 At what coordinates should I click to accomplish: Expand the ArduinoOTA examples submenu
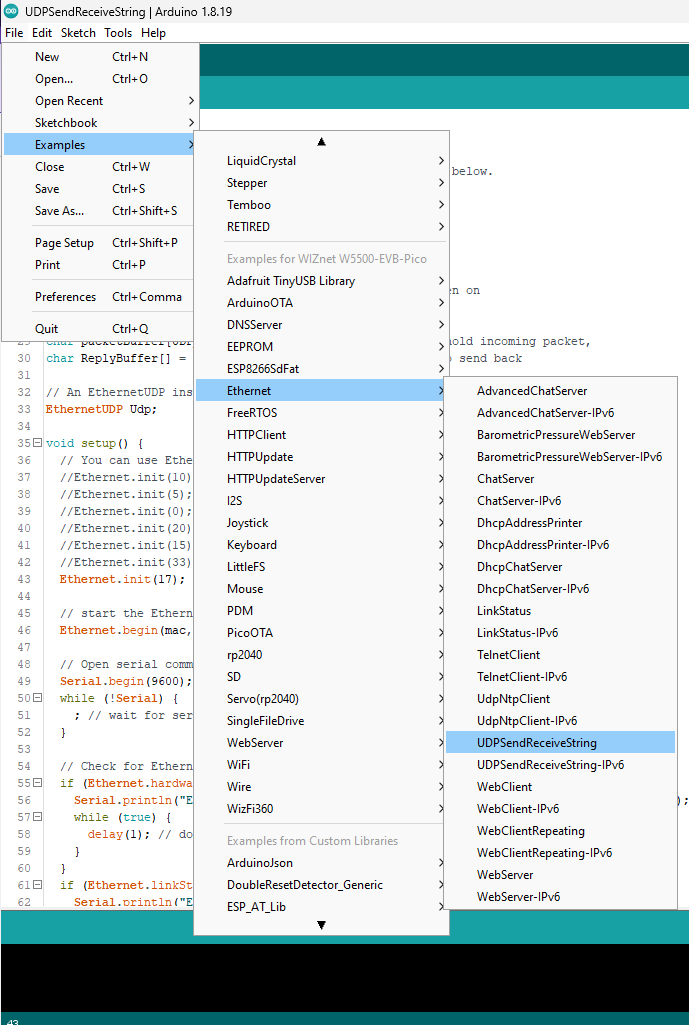coord(321,303)
